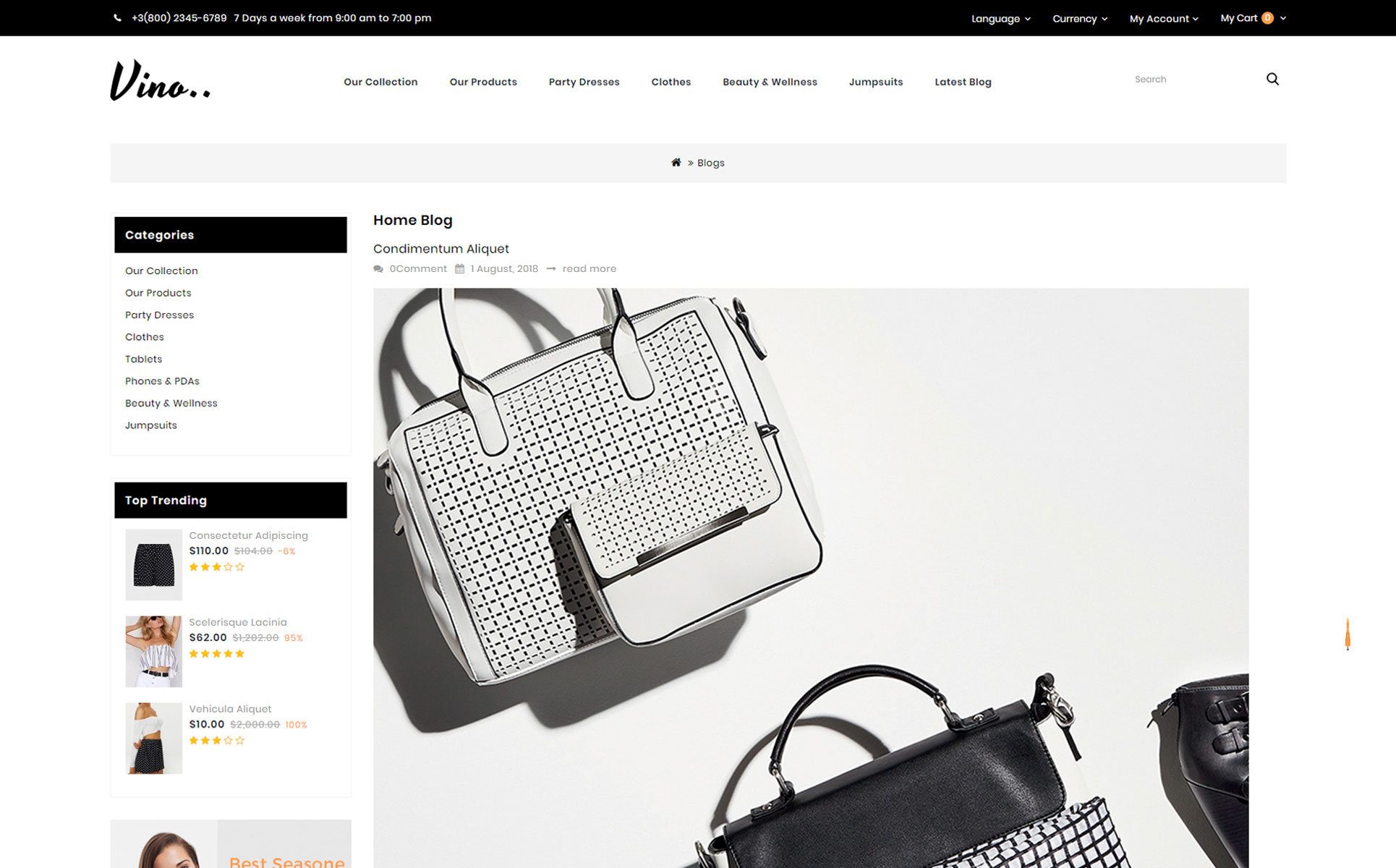Image resolution: width=1396 pixels, height=868 pixels.
Task: Click the calendar icon beside 1 August, 2018
Action: (459, 269)
